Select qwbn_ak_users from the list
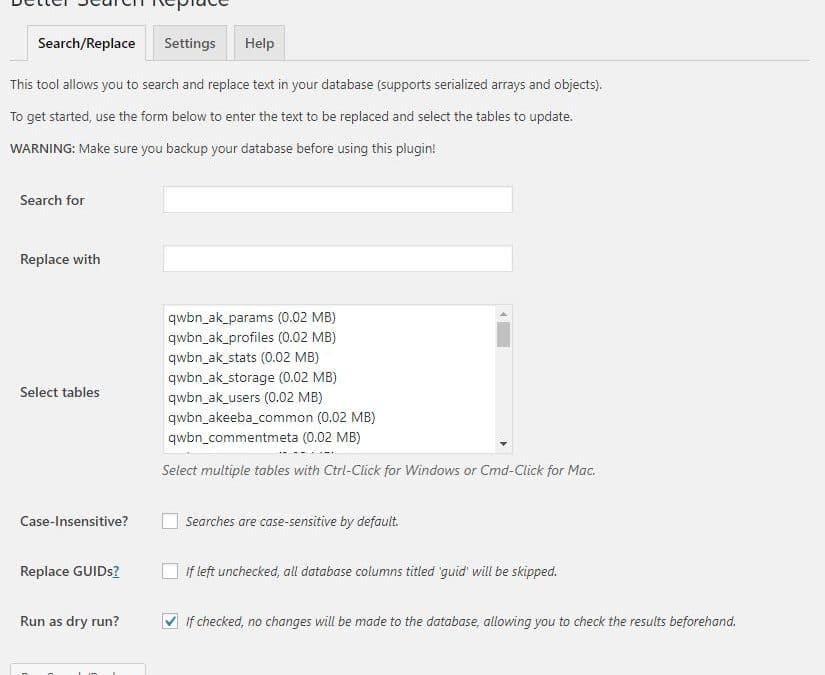This screenshot has width=825, height=675. click(245, 397)
